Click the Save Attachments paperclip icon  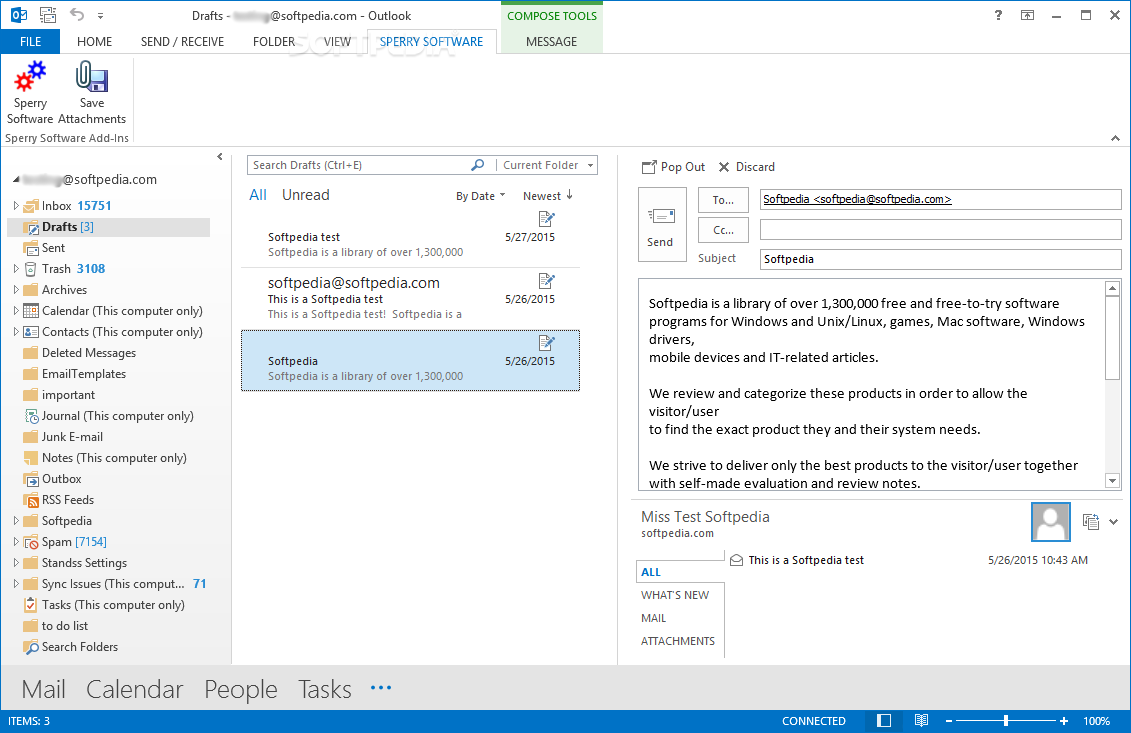92,77
